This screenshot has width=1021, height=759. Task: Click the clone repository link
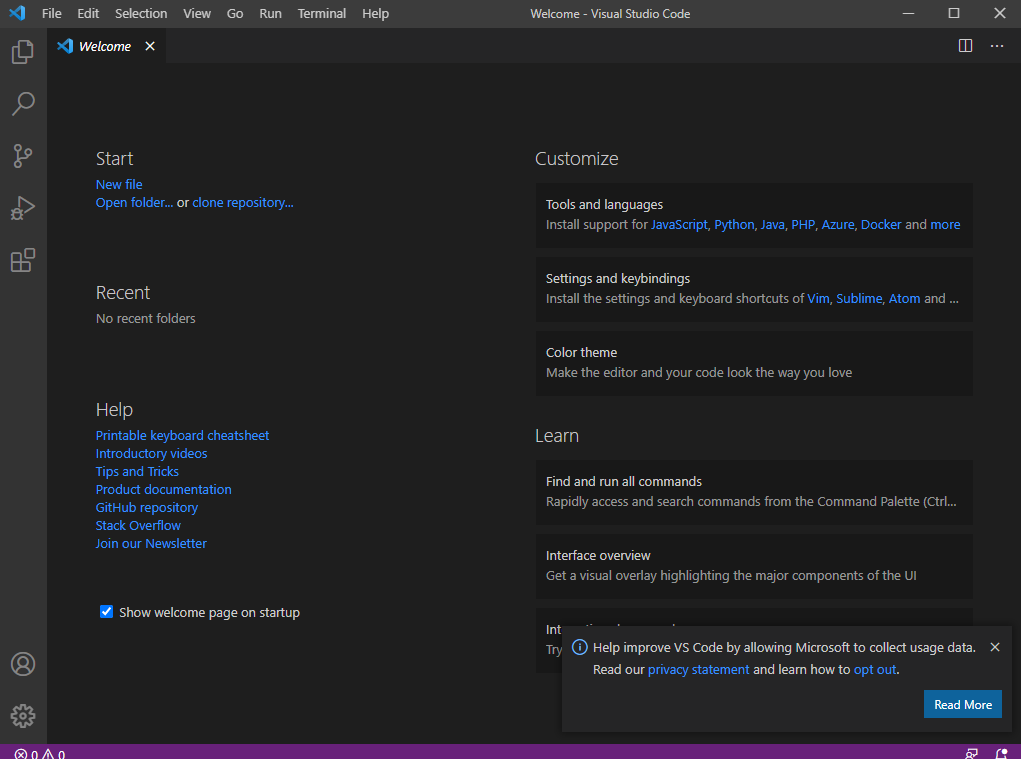[x=242, y=202]
